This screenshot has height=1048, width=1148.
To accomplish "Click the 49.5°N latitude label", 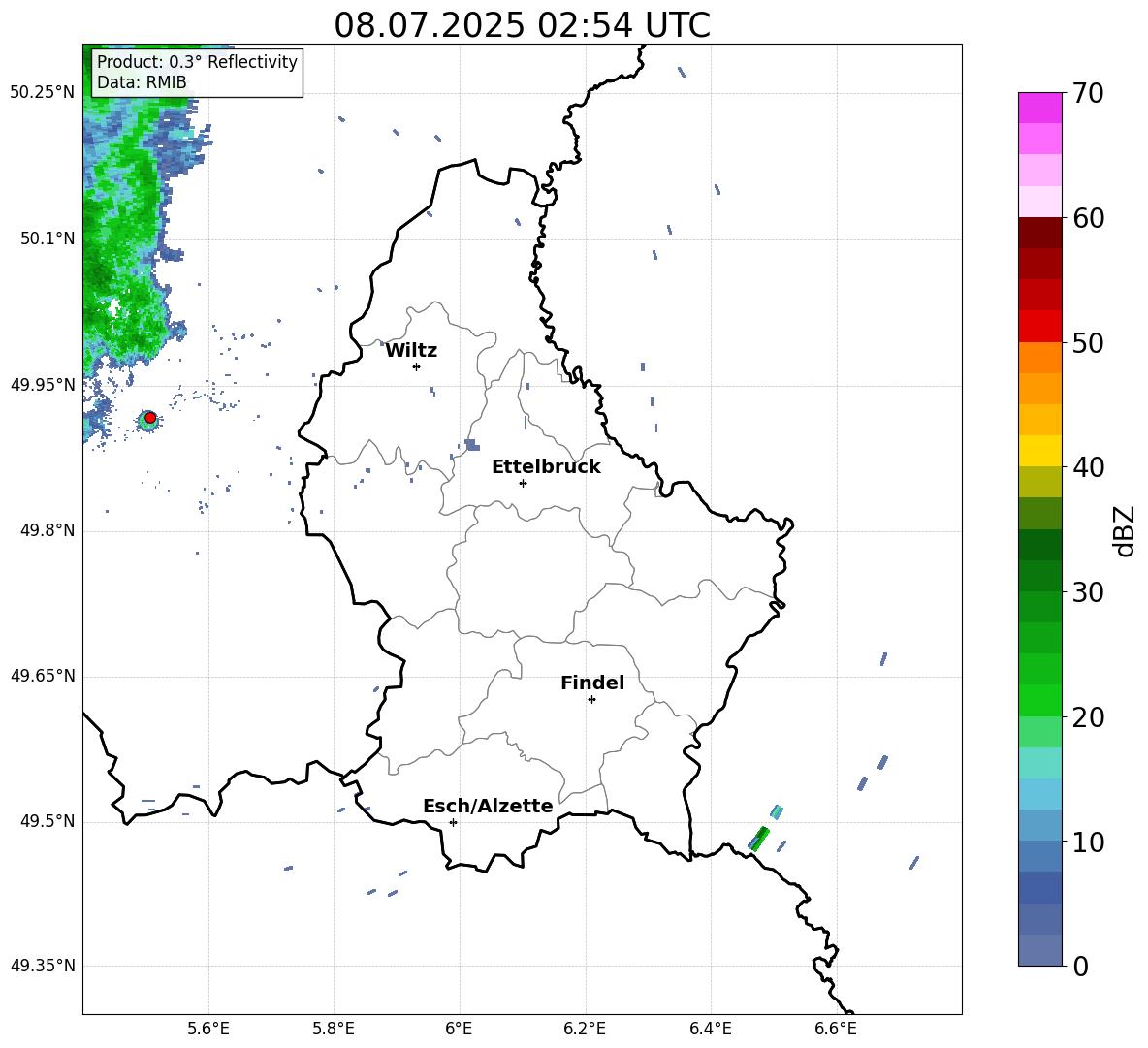I will 47,822.
